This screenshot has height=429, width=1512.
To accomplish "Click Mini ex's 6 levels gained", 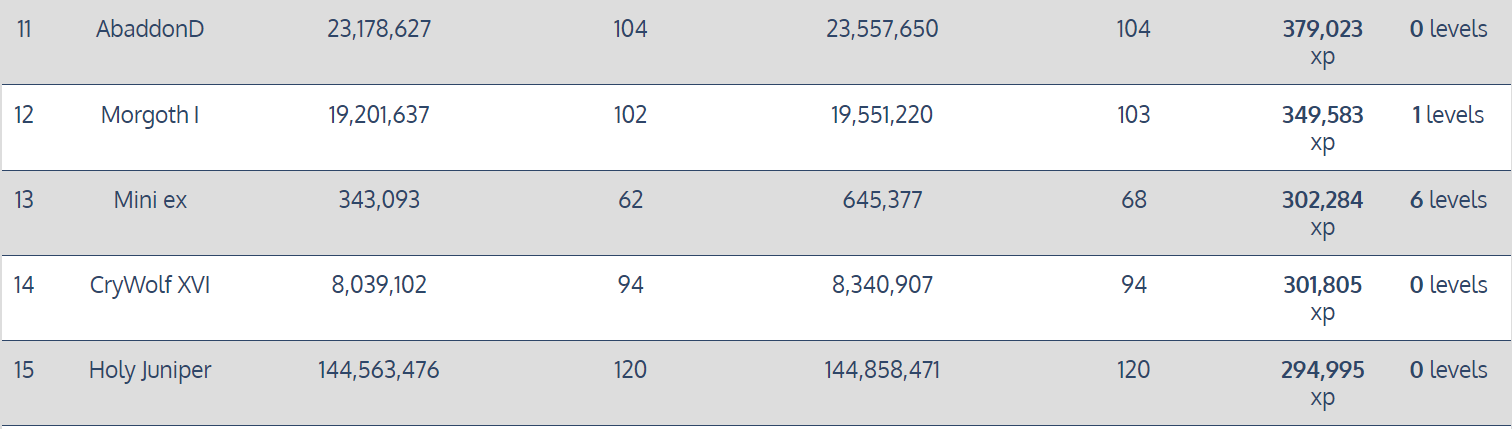I will pyautogui.click(x=1448, y=200).
